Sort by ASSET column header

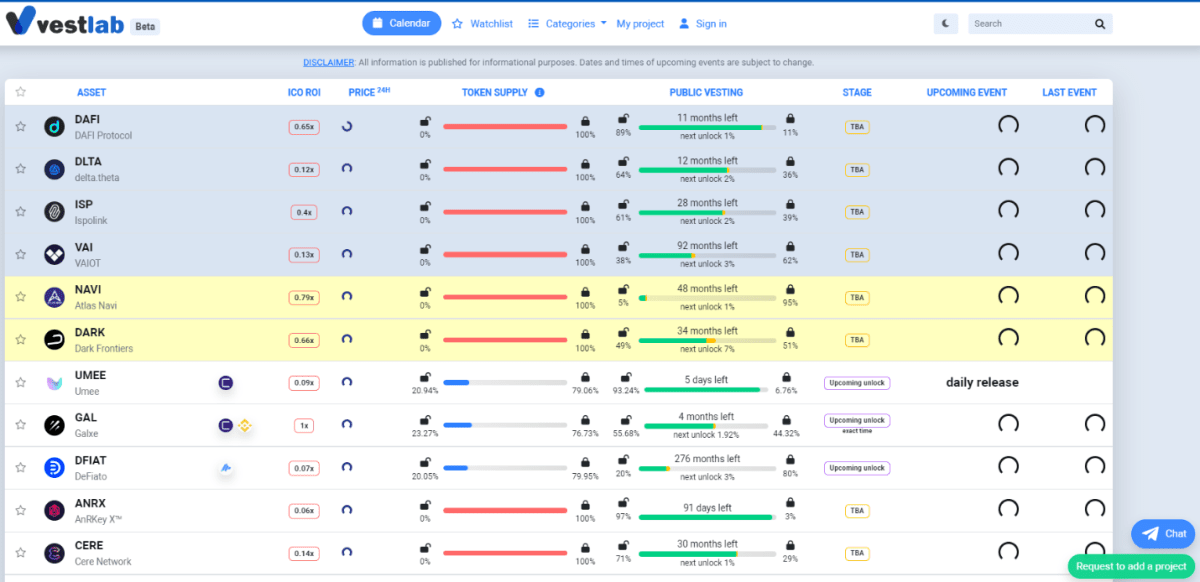point(91,92)
